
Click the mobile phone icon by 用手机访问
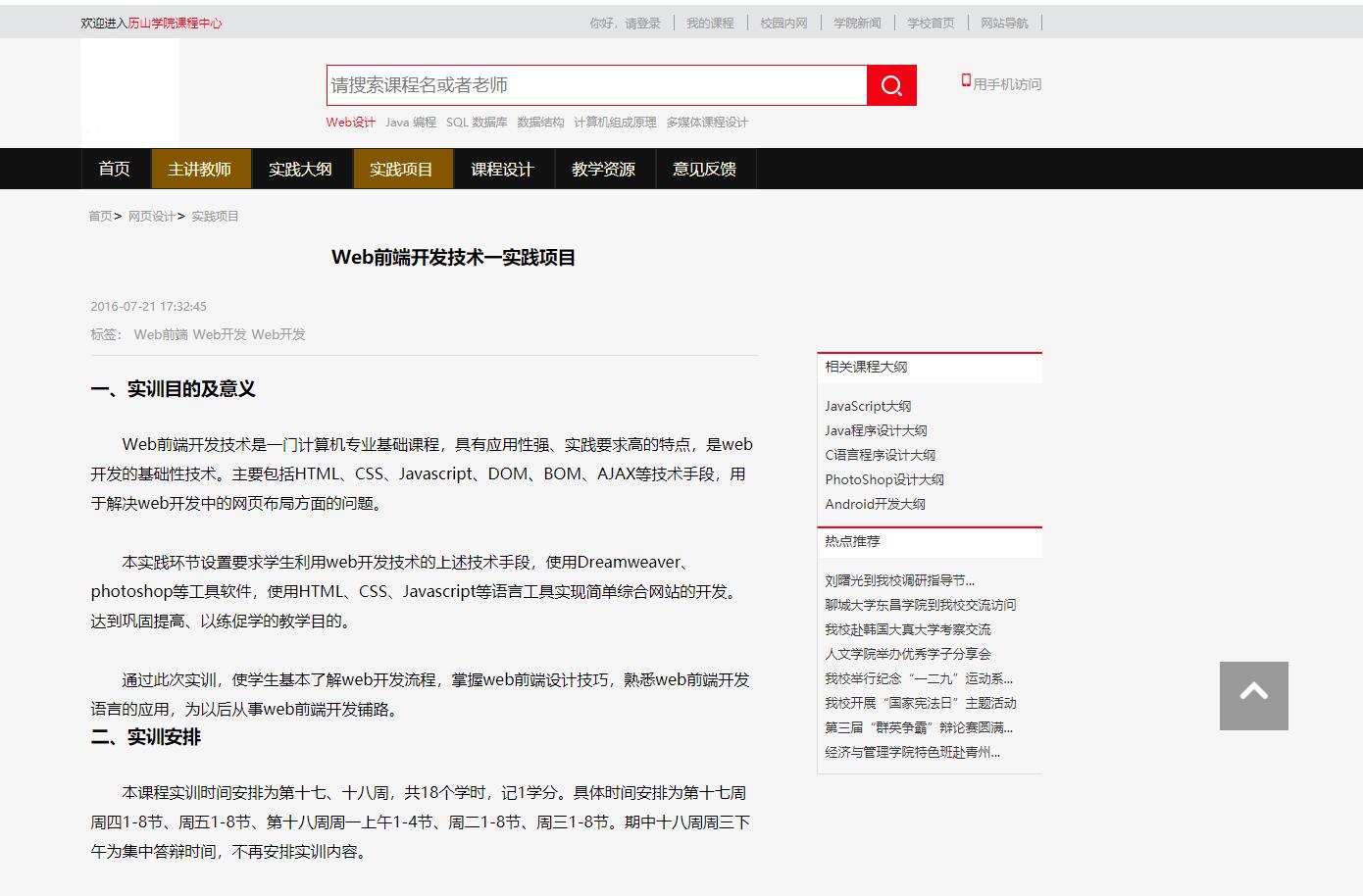point(966,81)
